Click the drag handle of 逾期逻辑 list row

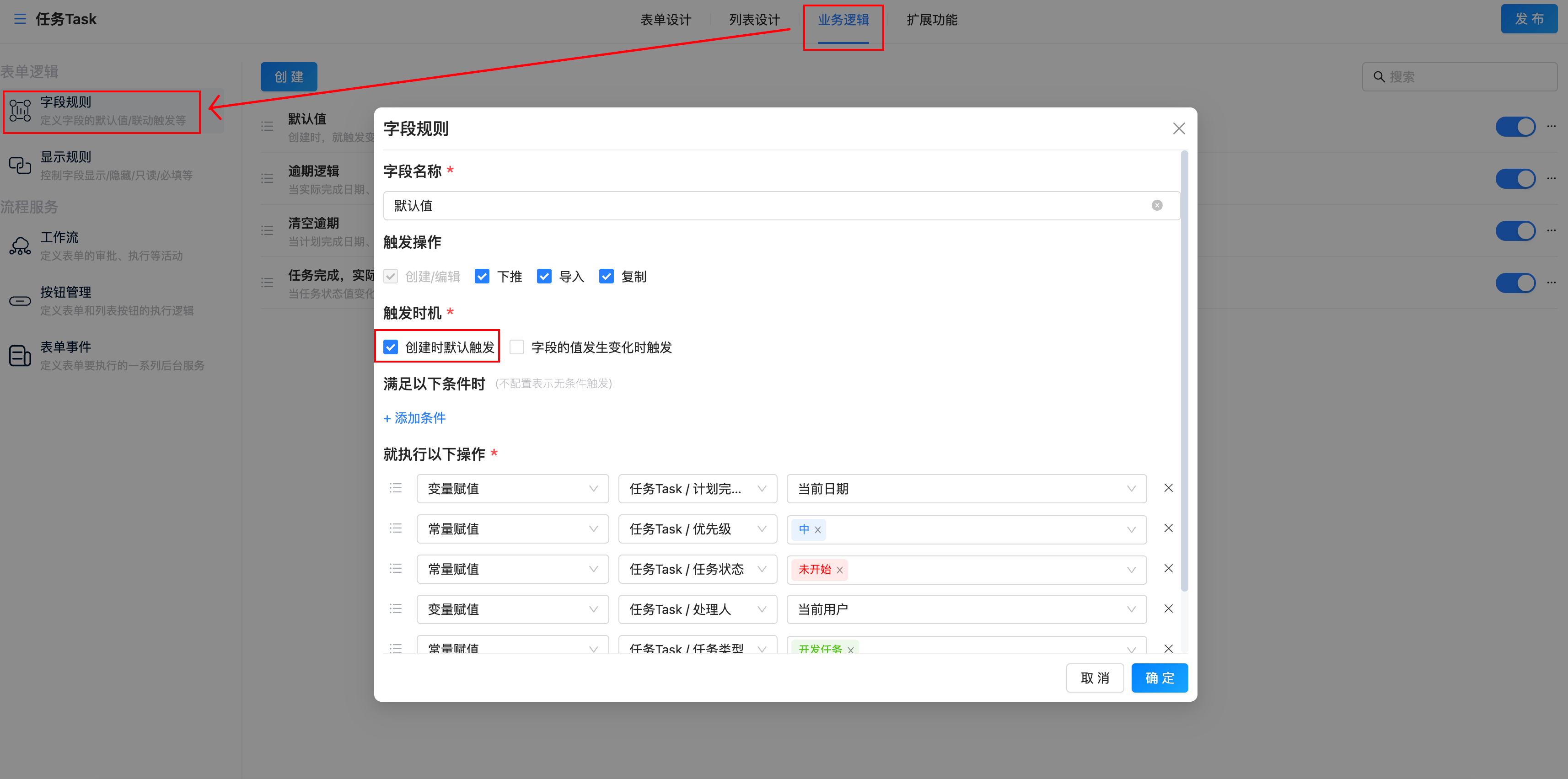pos(267,178)
